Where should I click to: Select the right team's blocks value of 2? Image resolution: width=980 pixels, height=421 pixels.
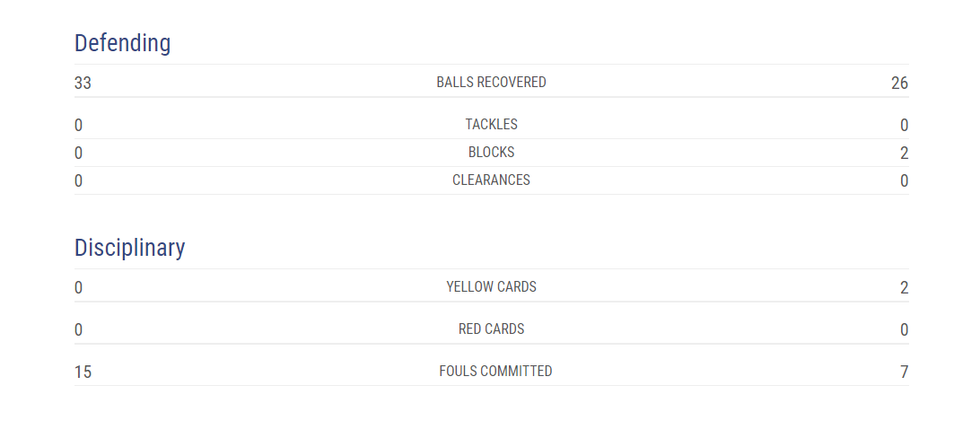coord(904,153)
